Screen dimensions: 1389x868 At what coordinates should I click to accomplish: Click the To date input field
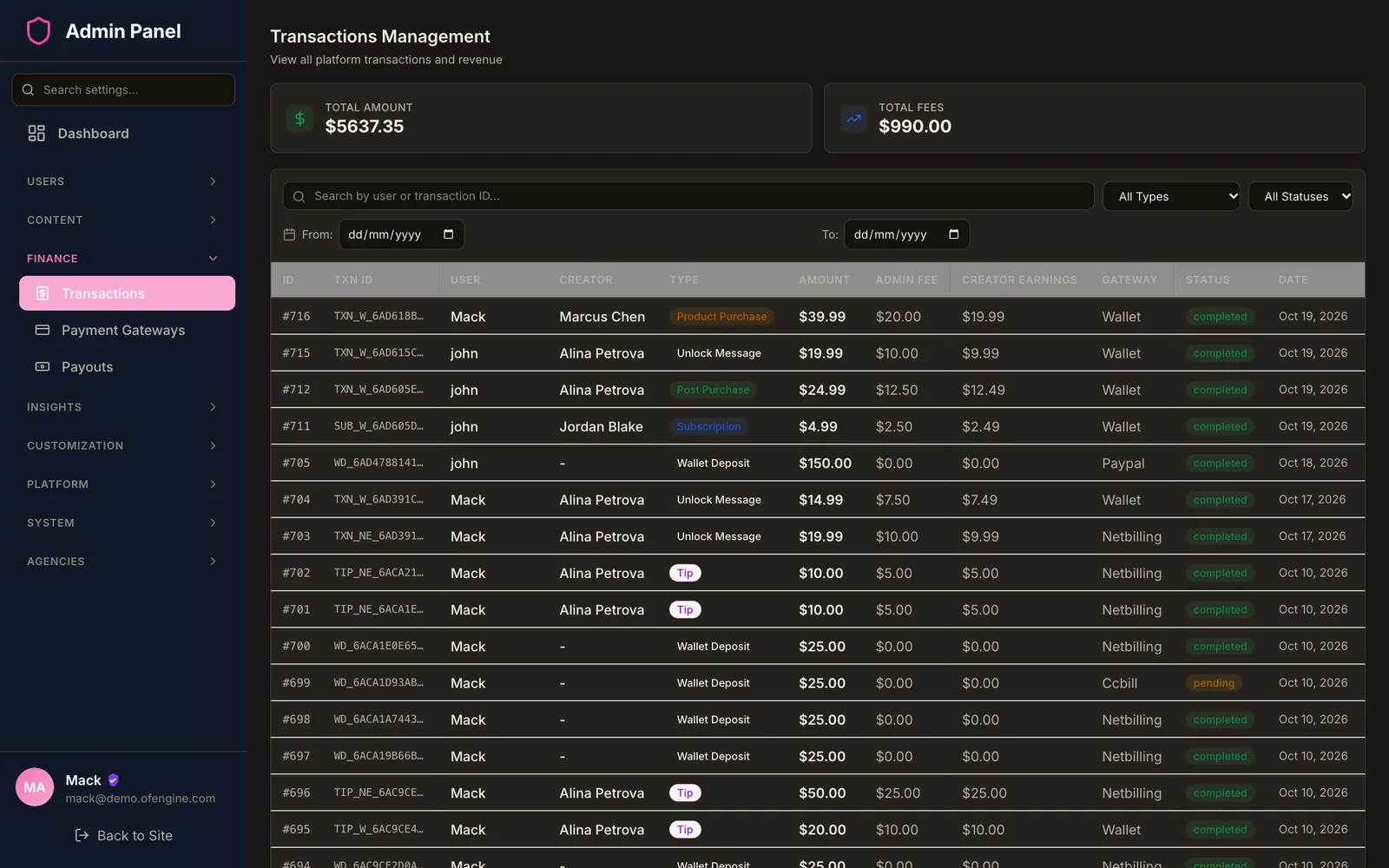pos(906,234)
